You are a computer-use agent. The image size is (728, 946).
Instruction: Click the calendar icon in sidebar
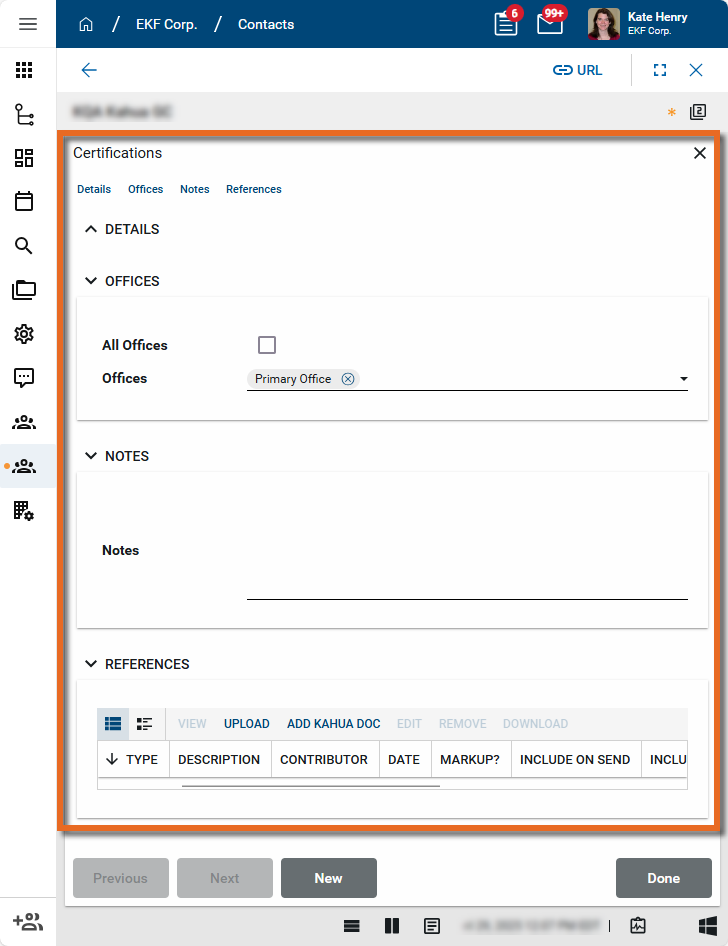coord(24,201)
